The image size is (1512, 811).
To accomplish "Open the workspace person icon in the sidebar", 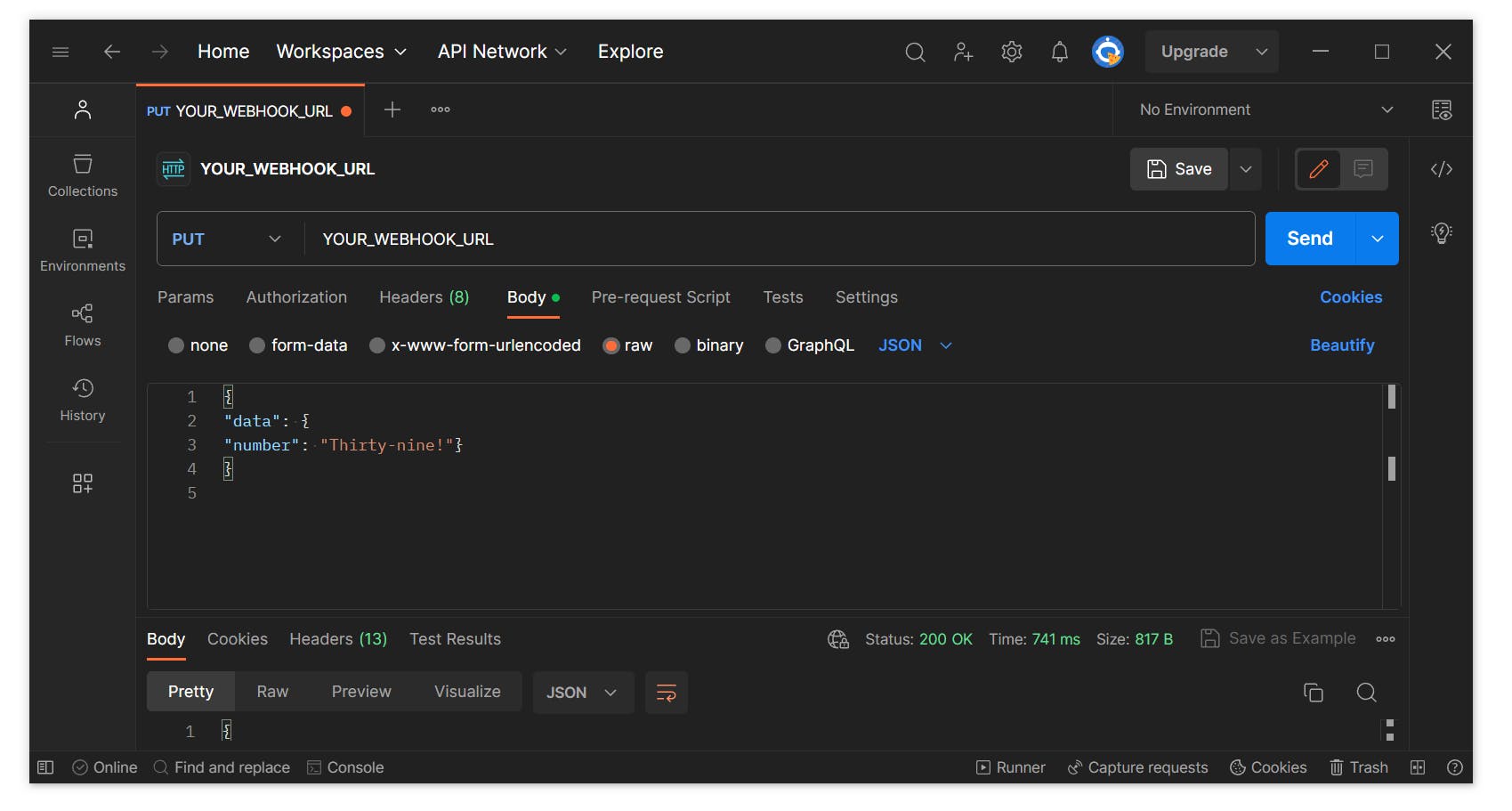I will [83, 109].
